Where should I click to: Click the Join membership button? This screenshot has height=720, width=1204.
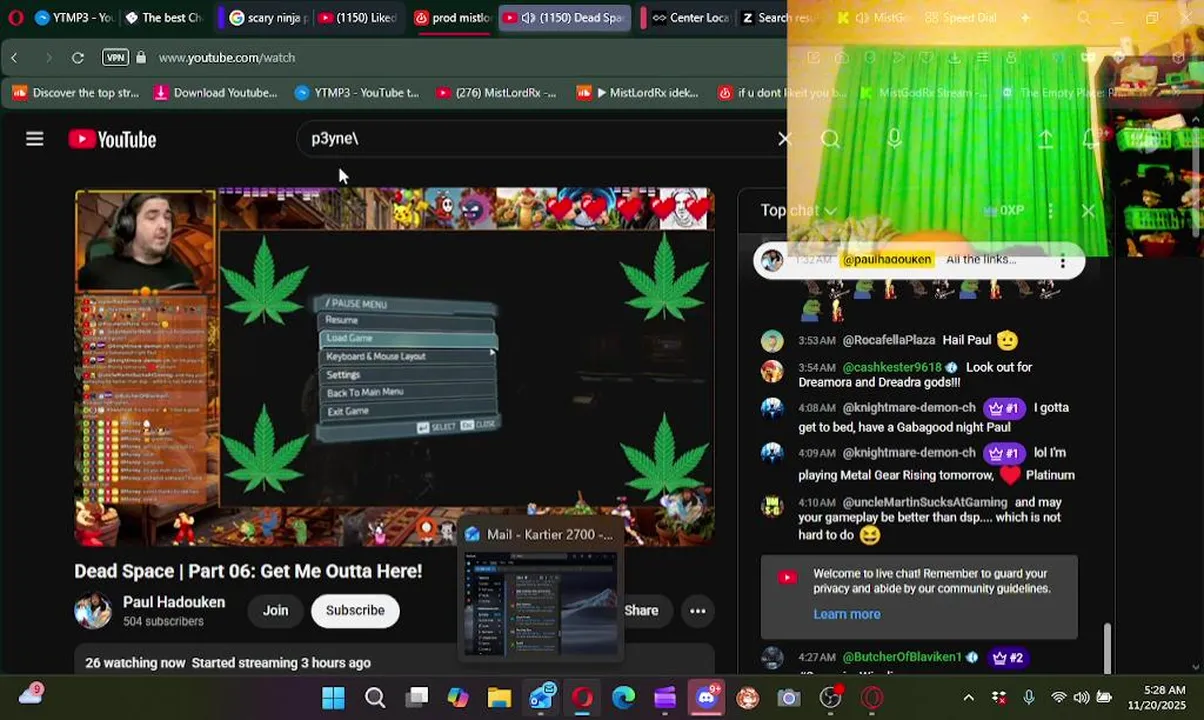pos(275,610)
